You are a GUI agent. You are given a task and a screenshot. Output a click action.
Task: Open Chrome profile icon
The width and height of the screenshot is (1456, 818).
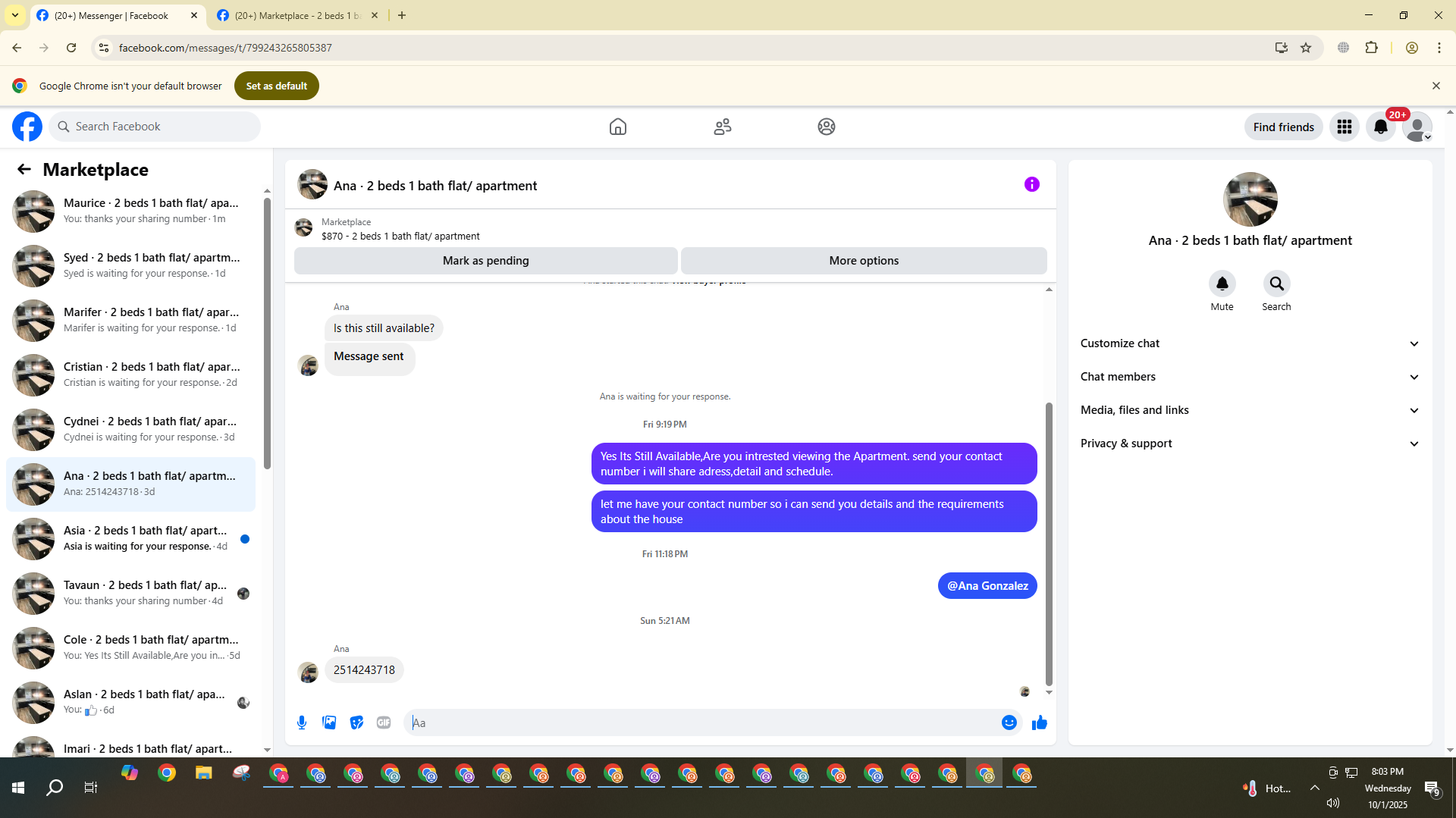1412,48
